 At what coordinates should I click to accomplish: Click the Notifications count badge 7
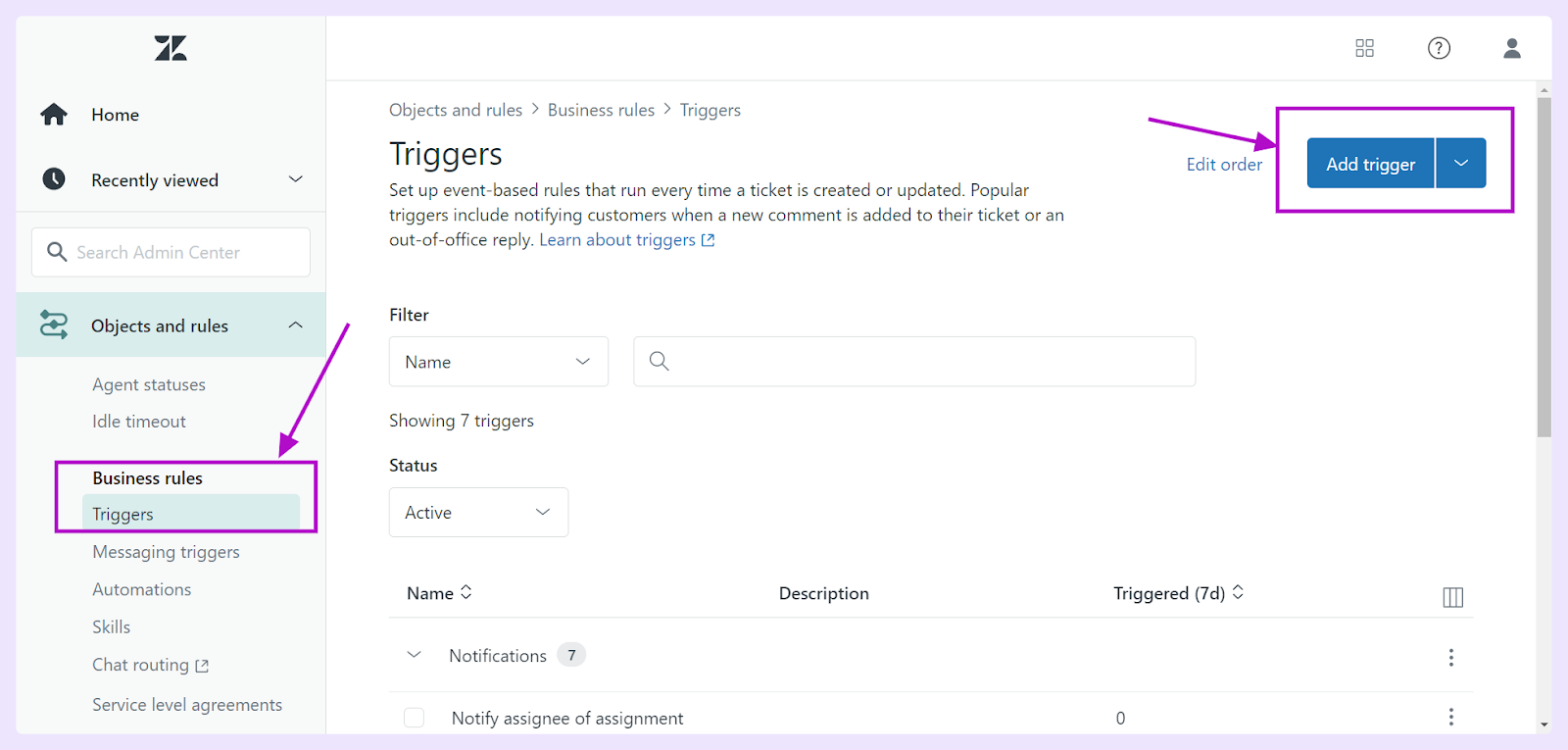pyautogui.click(x=571, y=655)
